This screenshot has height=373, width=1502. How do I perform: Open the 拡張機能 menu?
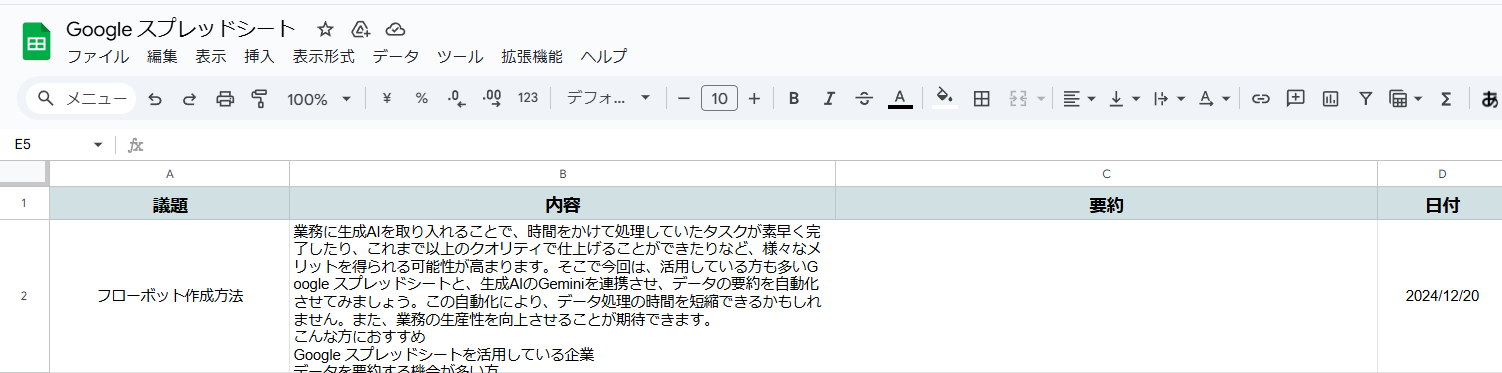point(532,57)
